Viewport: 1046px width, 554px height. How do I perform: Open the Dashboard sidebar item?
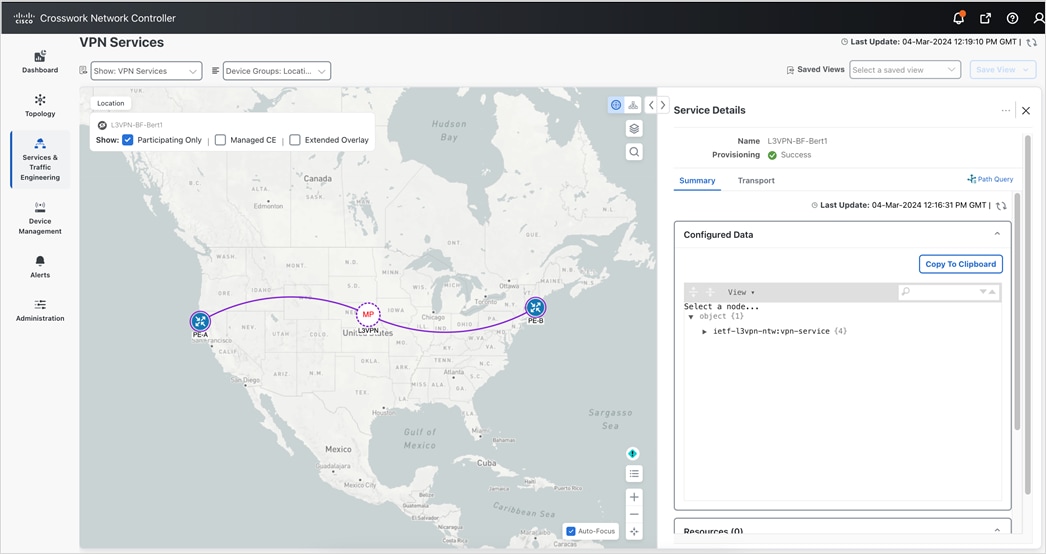pyautogui.click(x=40, y=61)
